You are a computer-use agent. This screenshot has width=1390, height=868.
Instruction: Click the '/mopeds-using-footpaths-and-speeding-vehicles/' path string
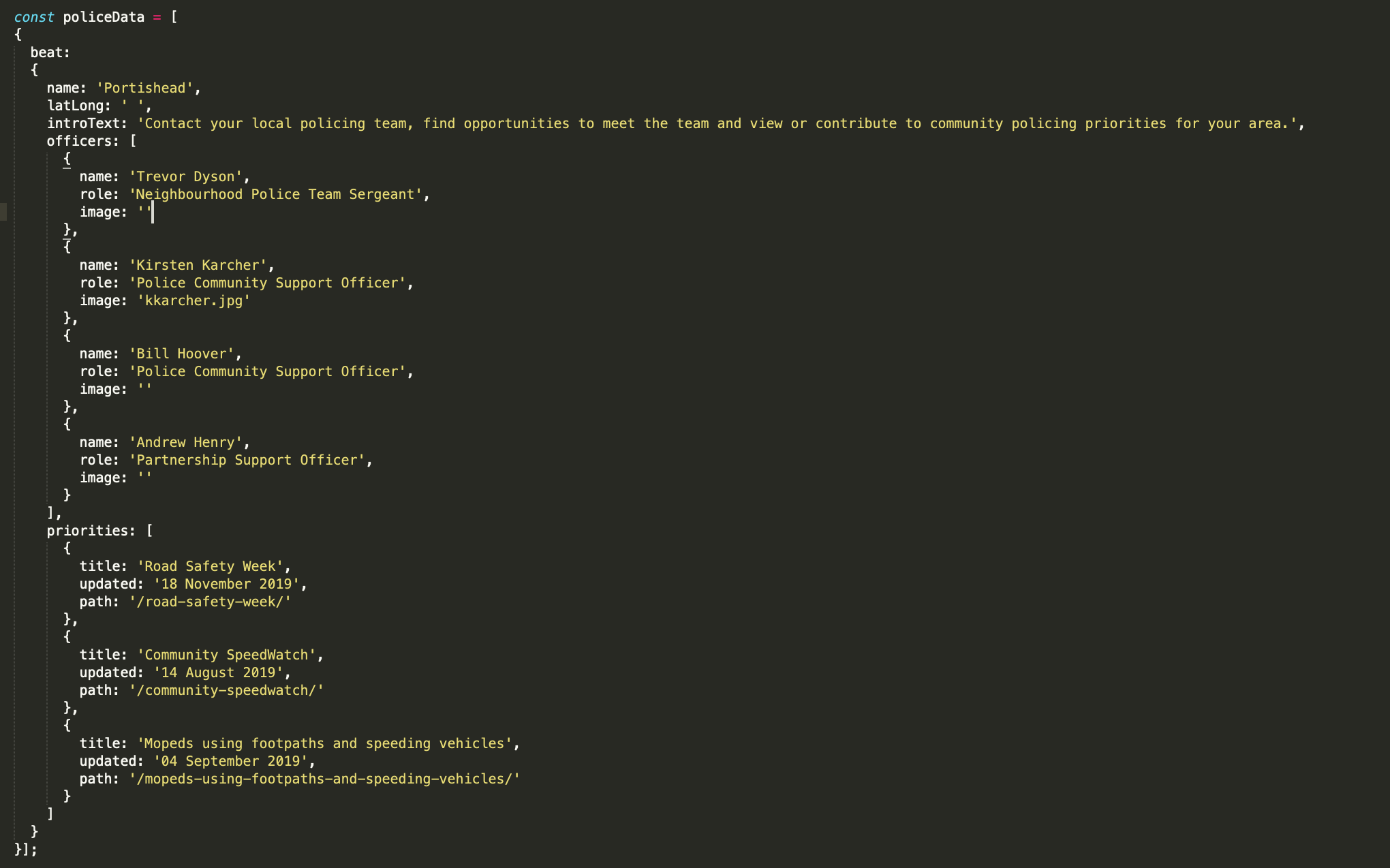pyautogui.click(x=324, y=779)
